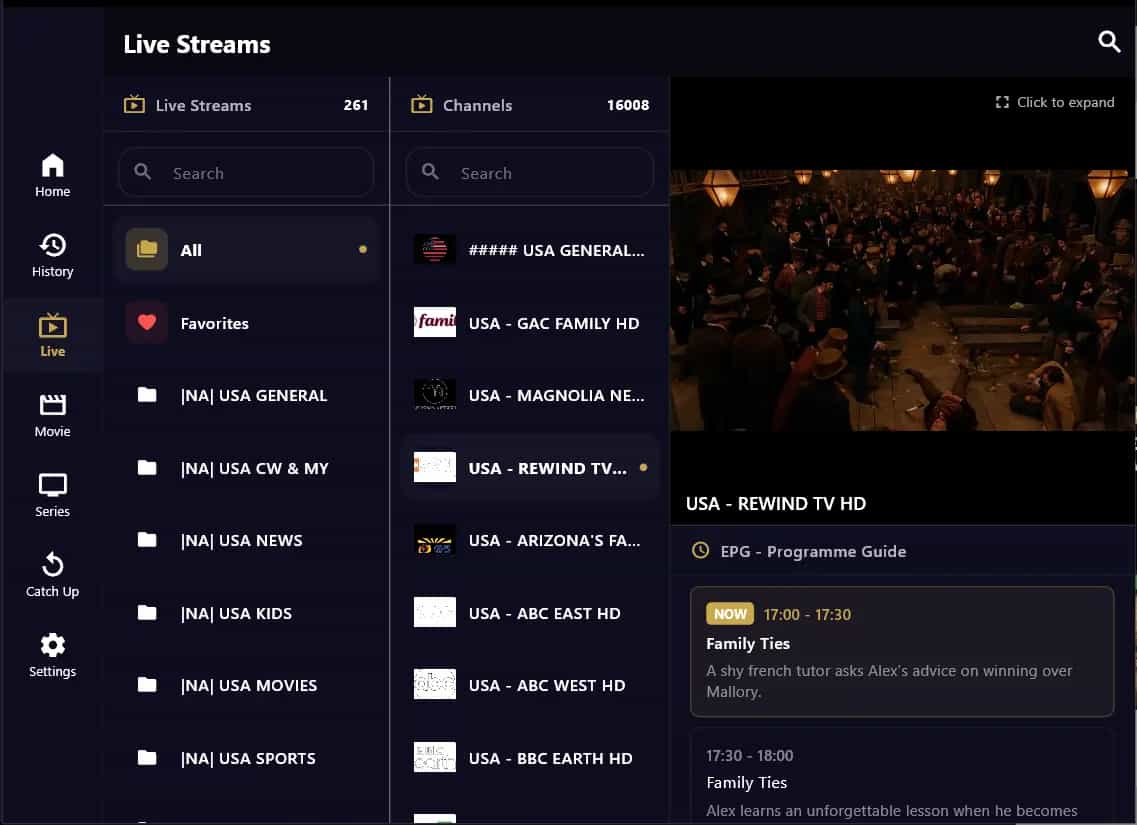This screenshot has width=1137, height=825.
Task: Click the |NA| USA NEWS folder icon
Action: pos(147,539)
